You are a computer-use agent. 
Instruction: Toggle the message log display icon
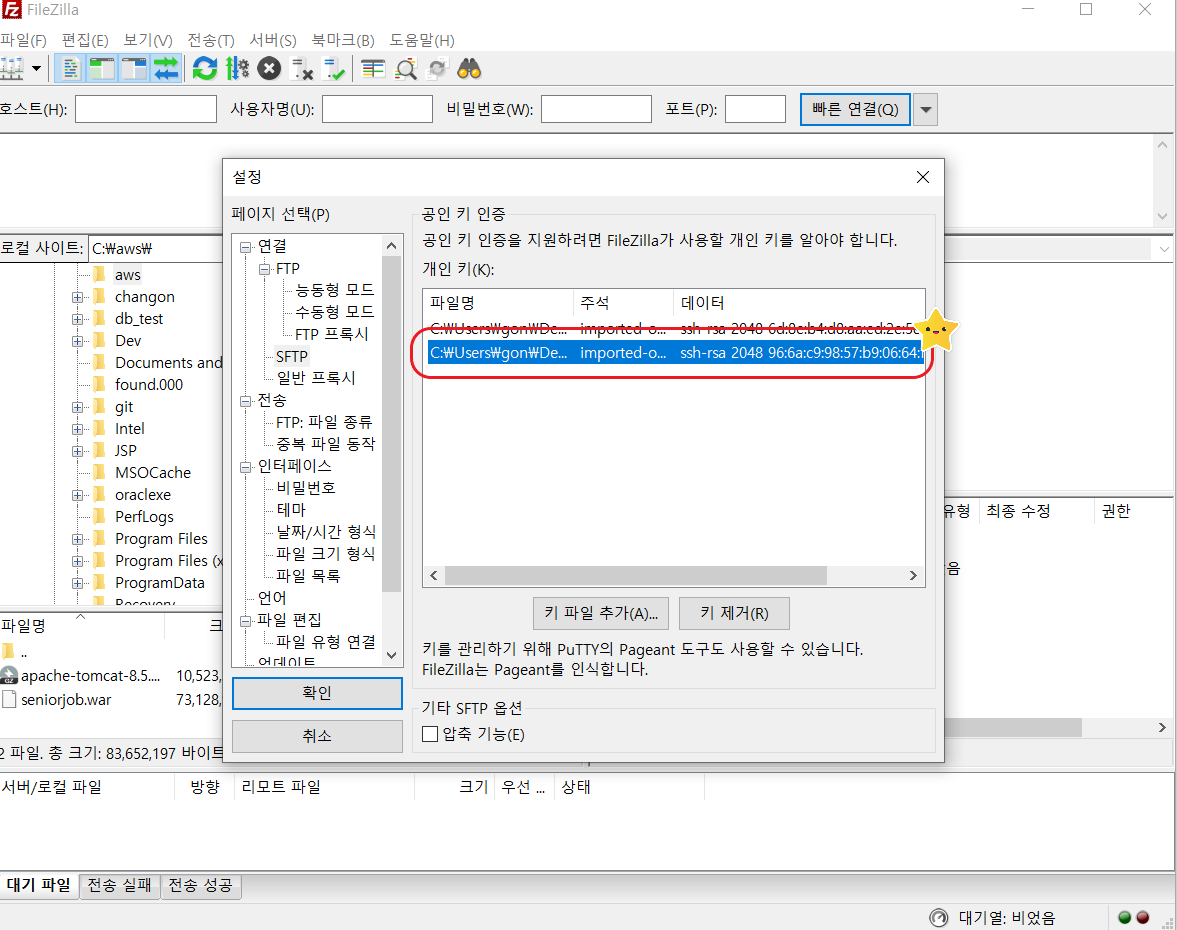click(71, 69)
